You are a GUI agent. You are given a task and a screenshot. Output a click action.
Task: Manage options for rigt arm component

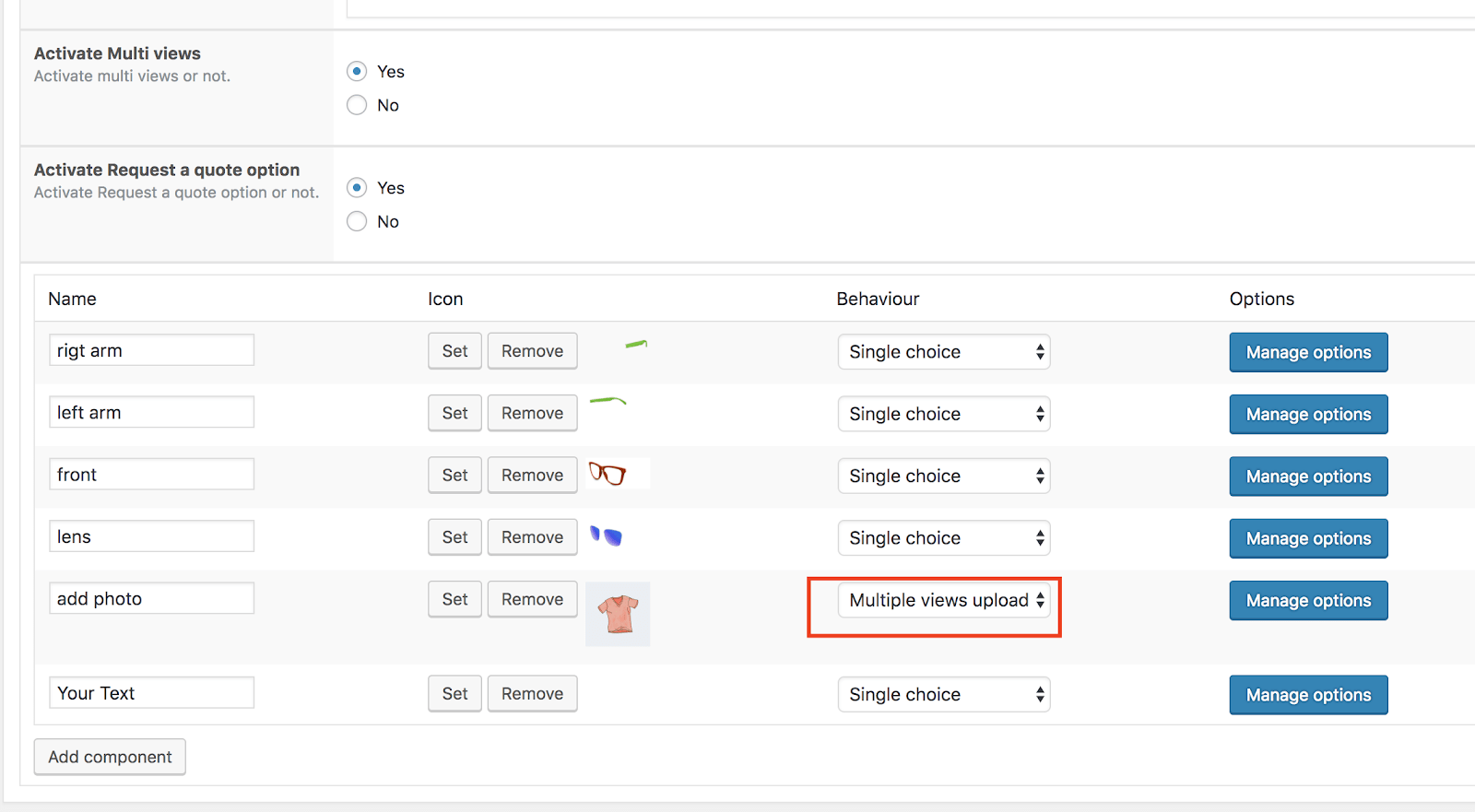[1308, 352]
